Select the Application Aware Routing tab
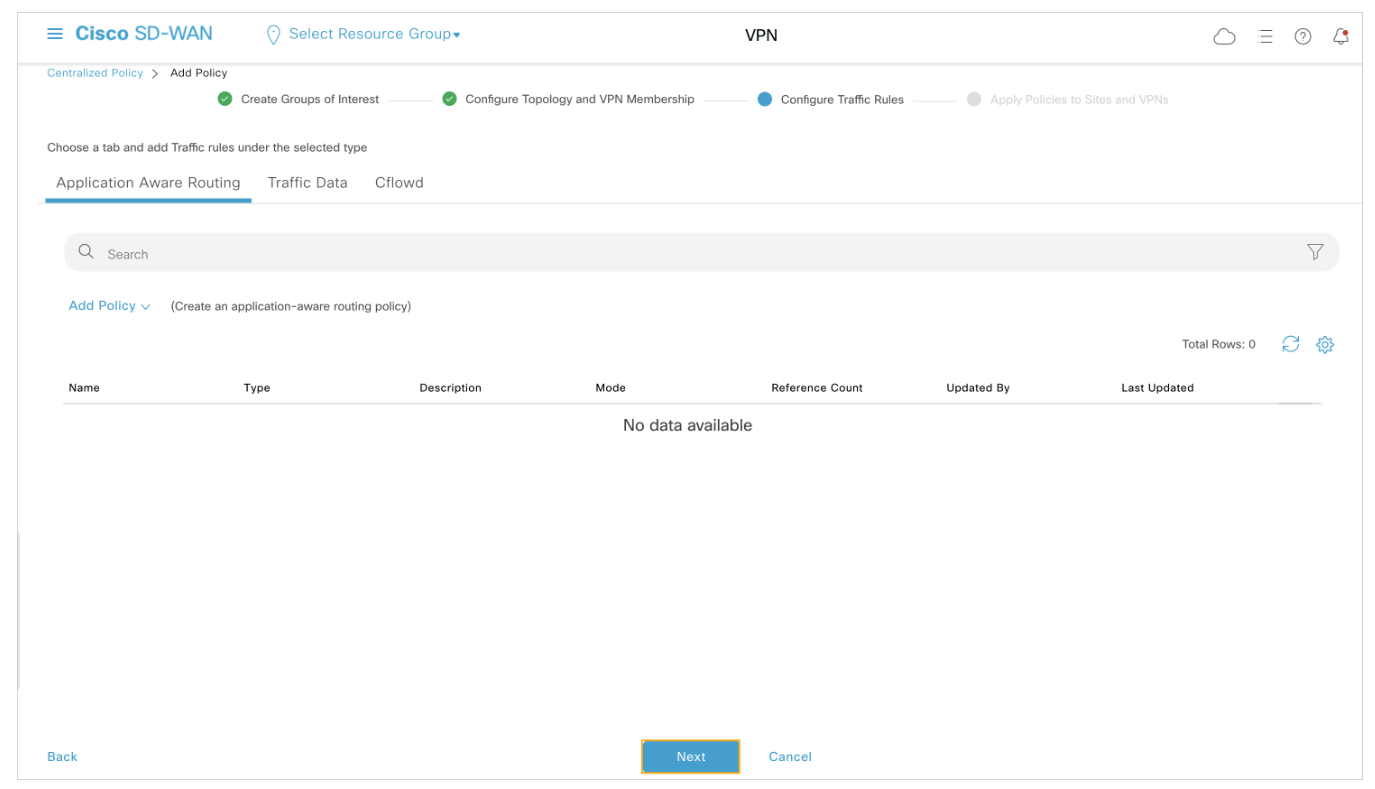1375x789 pixels. [148, 183]
